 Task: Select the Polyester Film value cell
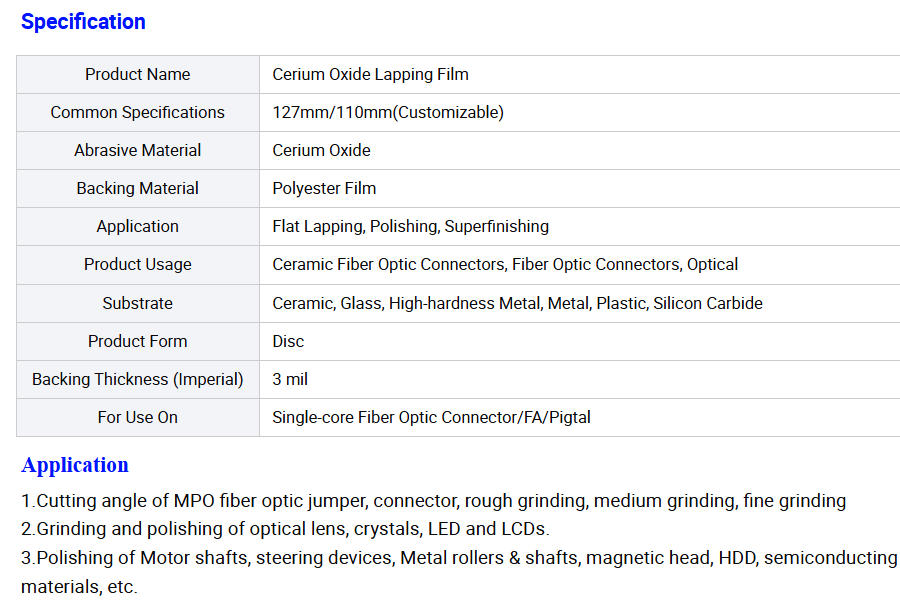coord(324,188)
